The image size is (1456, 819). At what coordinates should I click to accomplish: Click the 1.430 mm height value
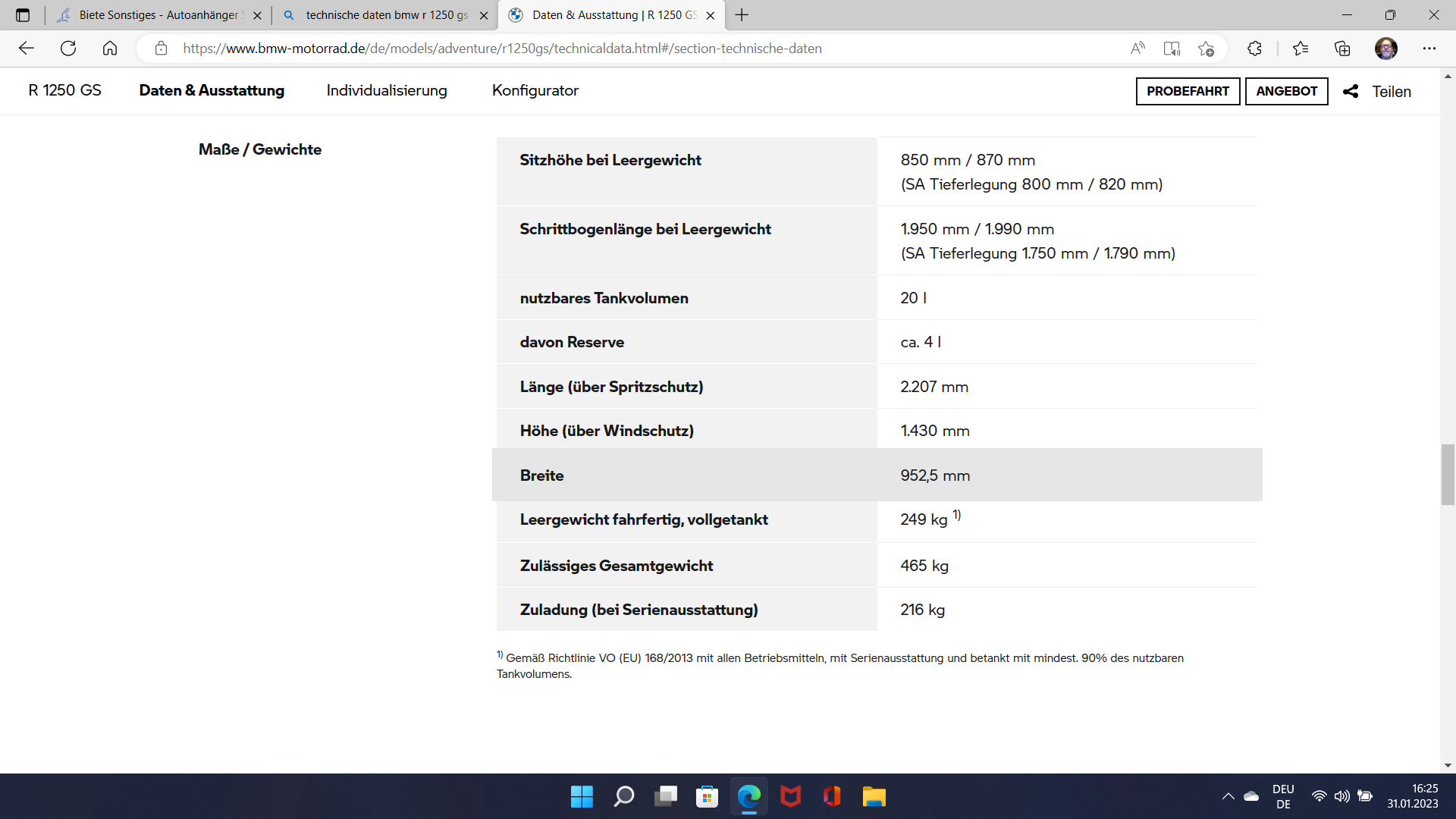(935, 431)
